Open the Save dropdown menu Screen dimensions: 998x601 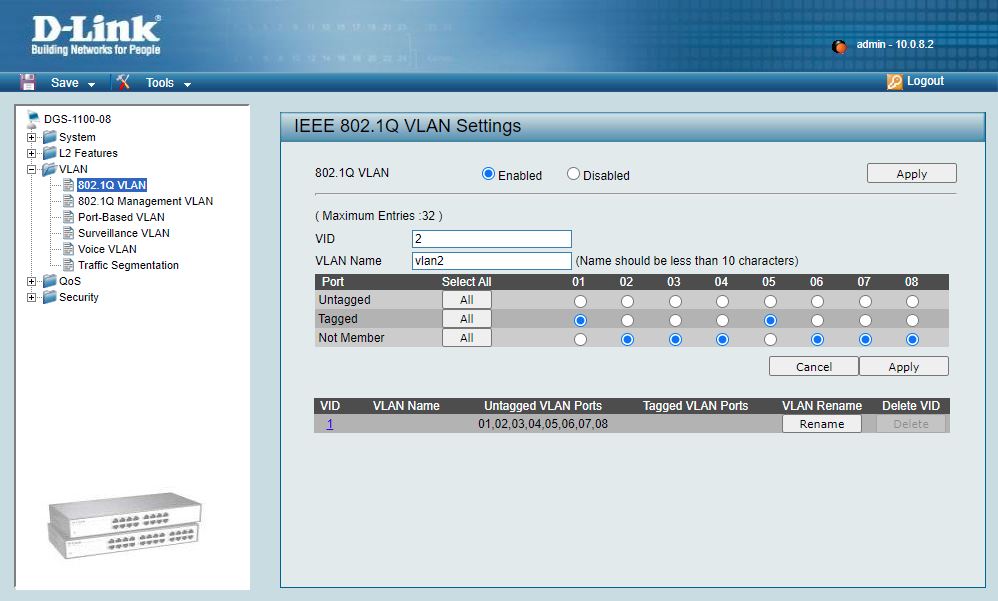click(73, 83)
